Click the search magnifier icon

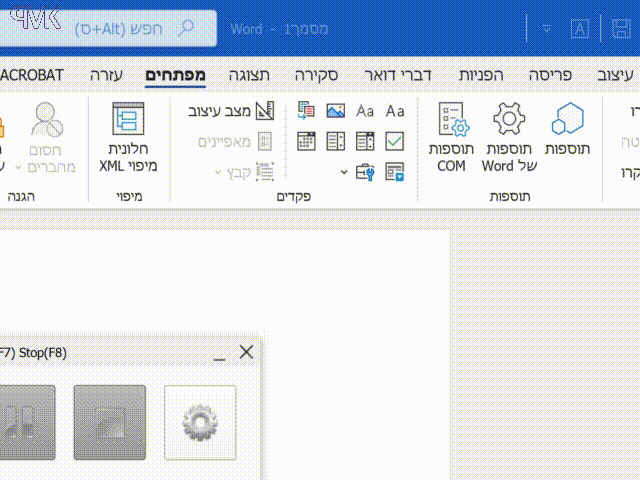point(186,28)
